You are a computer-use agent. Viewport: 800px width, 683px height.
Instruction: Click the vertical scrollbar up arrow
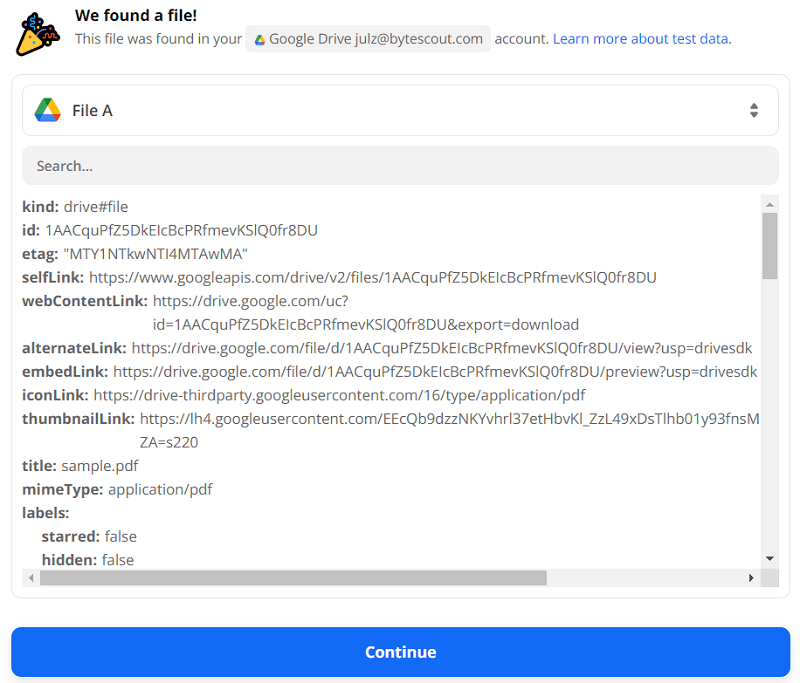(769, 204)
